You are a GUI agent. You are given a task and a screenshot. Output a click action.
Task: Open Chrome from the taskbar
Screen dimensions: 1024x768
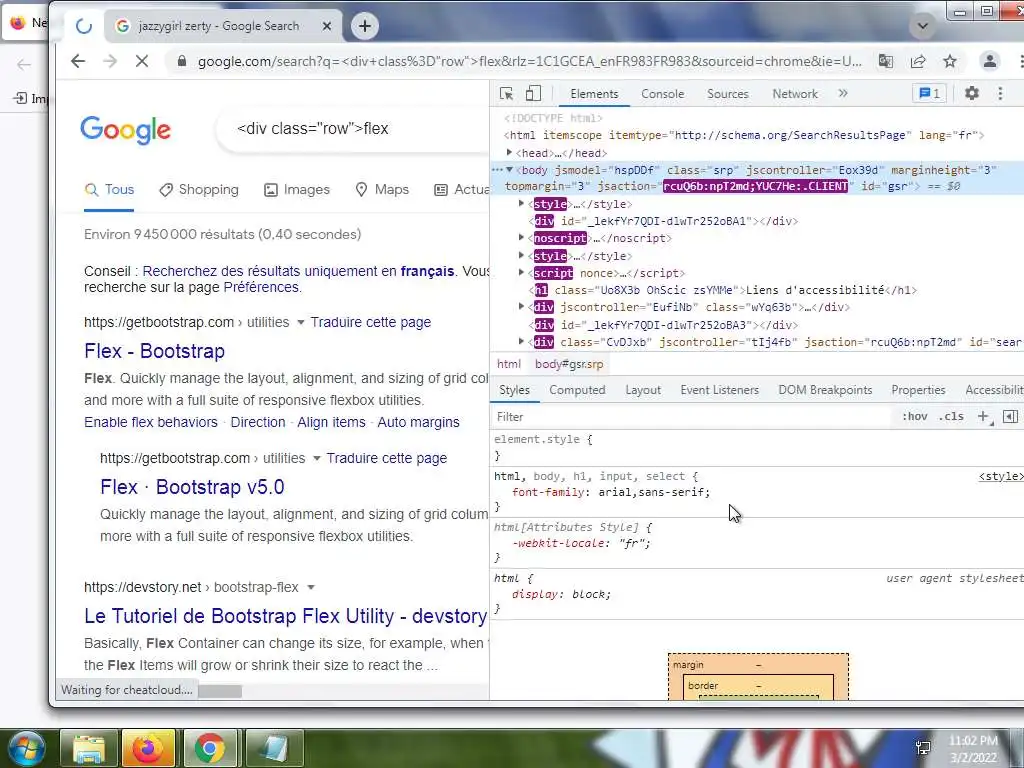click(x=210, y=748)
